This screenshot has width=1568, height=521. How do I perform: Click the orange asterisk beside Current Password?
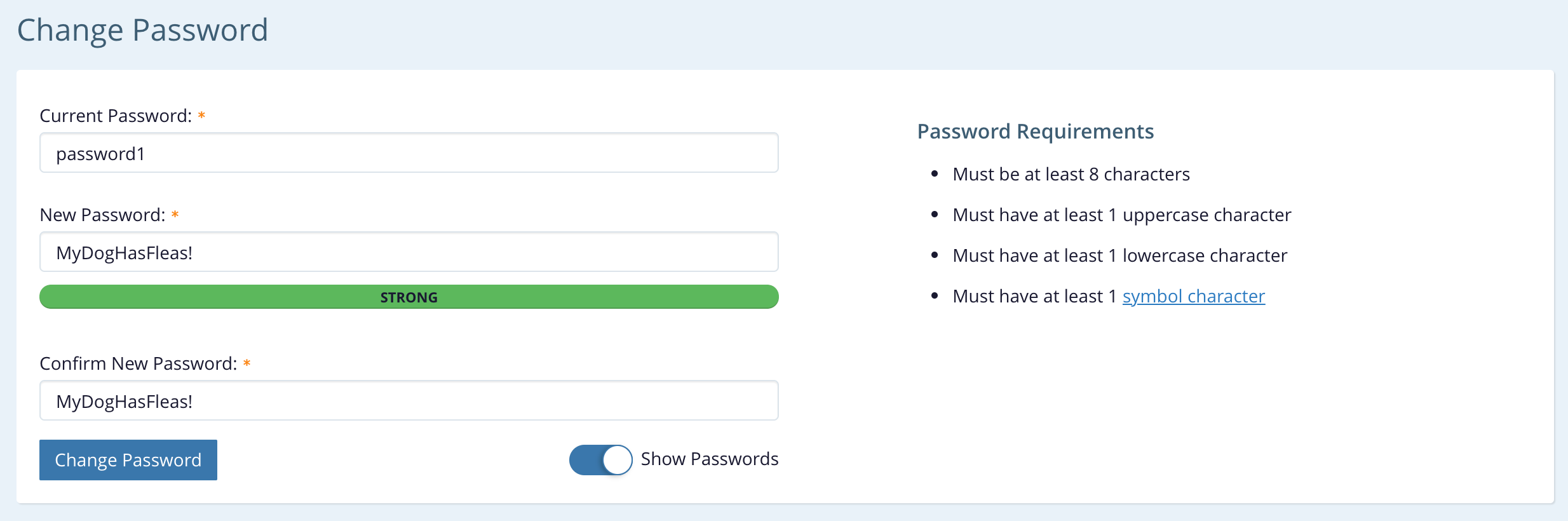[201, 115]
